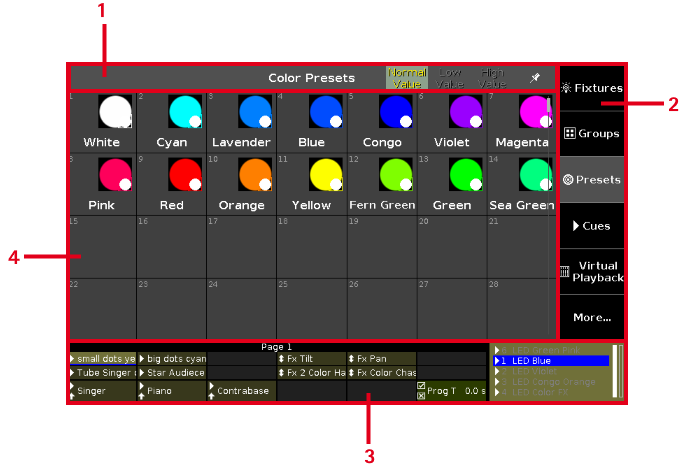Trigger the Contrabase executor
Screen dimensions: 686x473
click(x=241, y=391)
